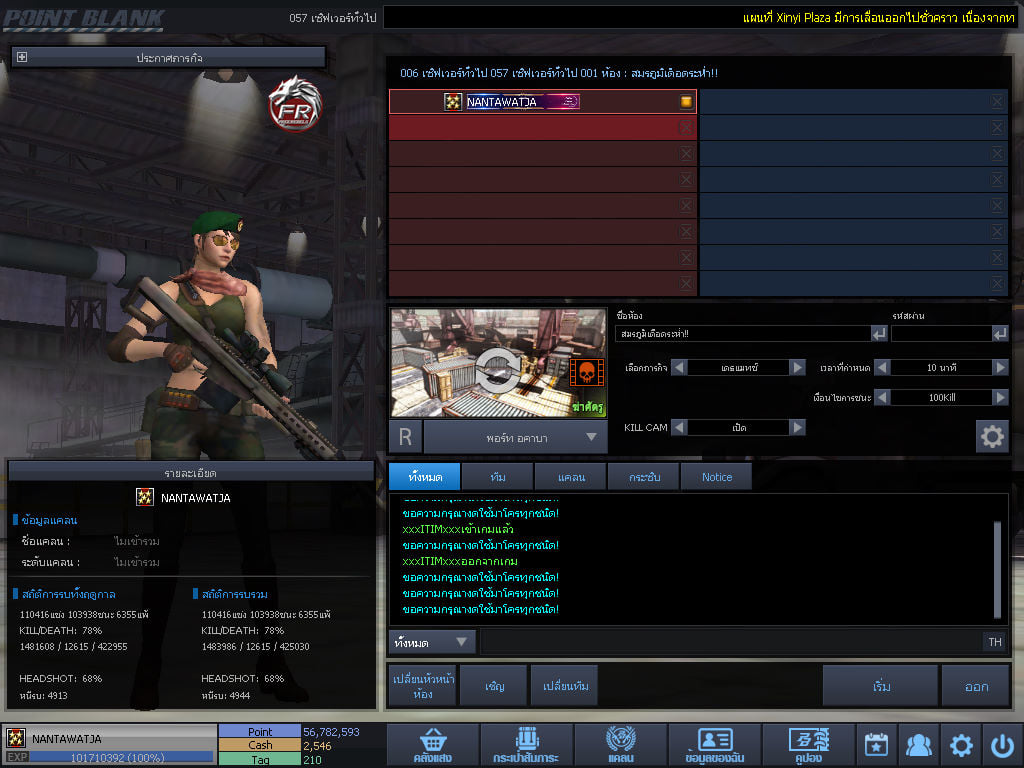
Task: Switch to the ทีม chat tab
Action: click(498, 477)
